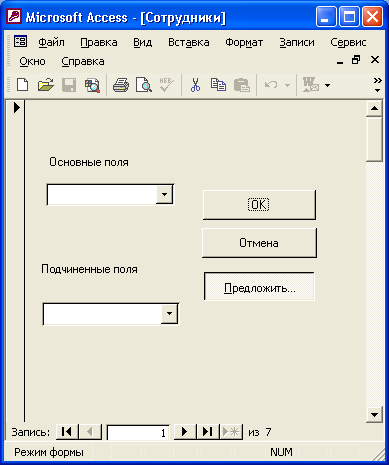The width and height of the screenshot is (389, 465).
Task: Click the OK button
Action: click(259, 205)
